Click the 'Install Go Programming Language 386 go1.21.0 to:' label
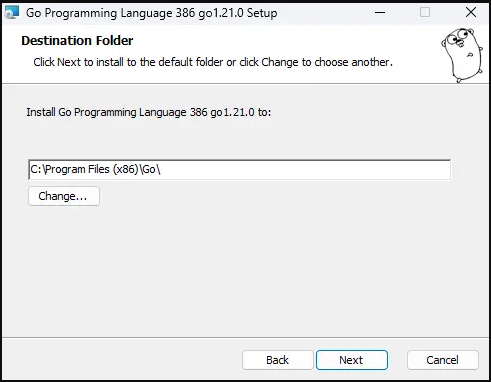Image resolution: width=491 pixels, height=382 pixels. (x=149, y=112)
